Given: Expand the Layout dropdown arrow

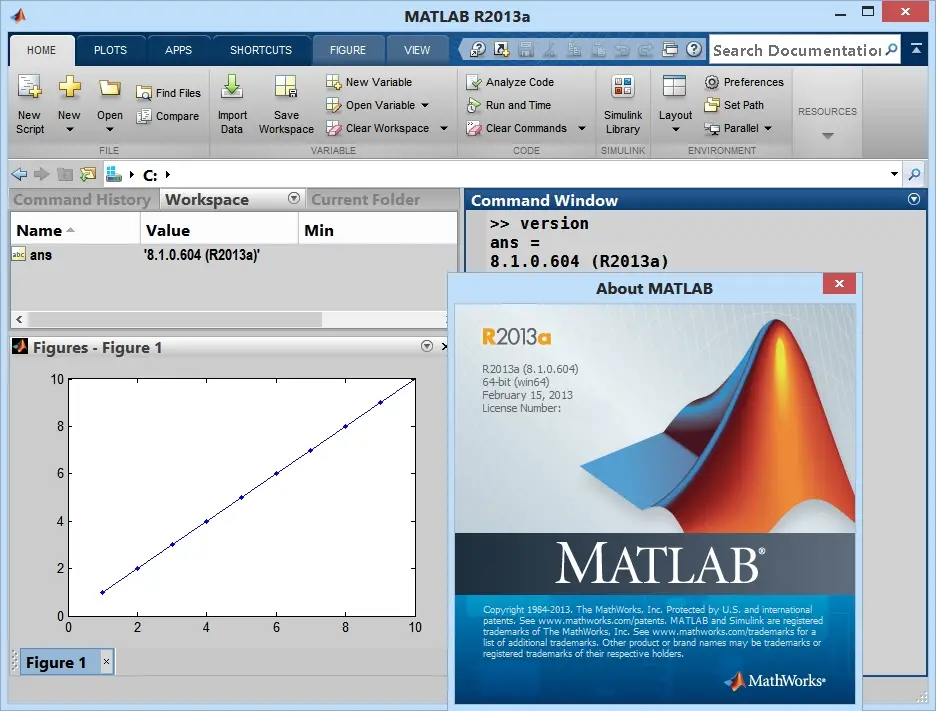Looking at the screenshot, I should tap(675, 130).
